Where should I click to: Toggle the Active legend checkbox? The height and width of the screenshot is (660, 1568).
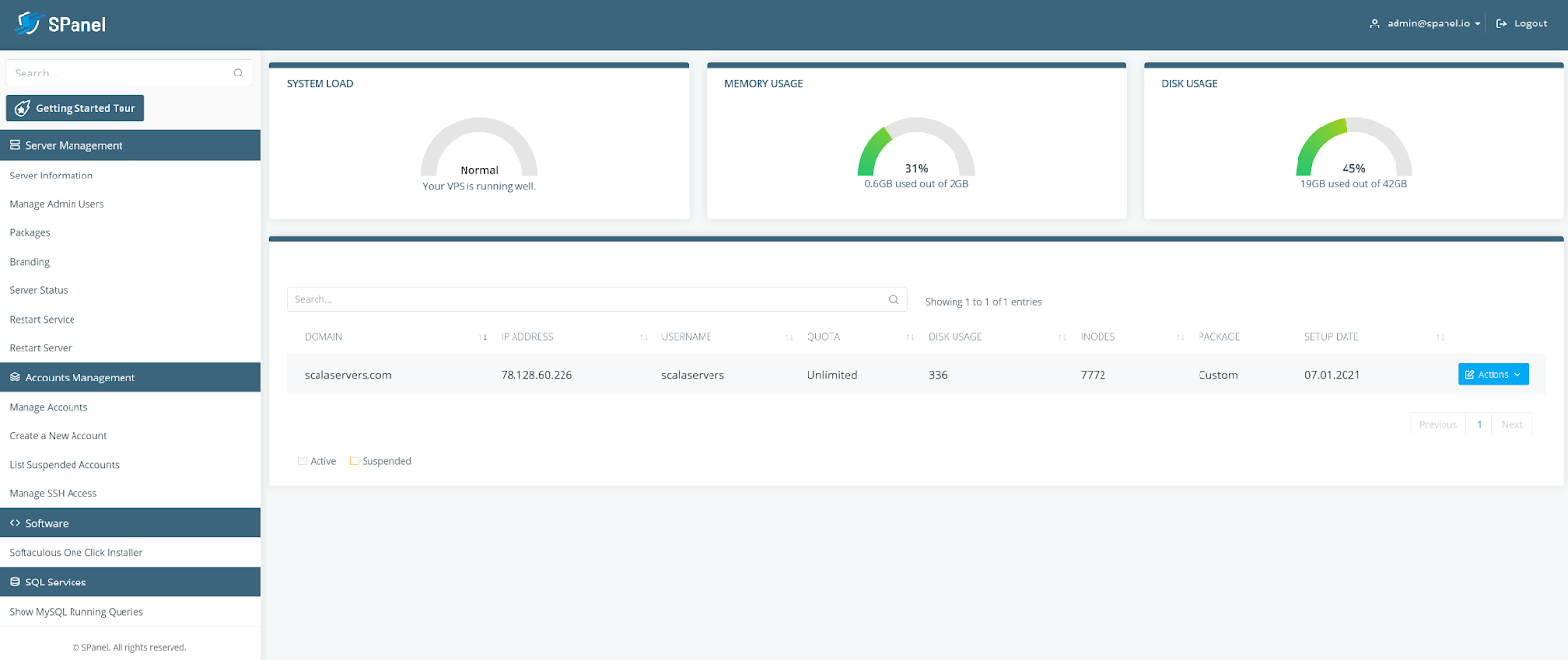(302, 461)
